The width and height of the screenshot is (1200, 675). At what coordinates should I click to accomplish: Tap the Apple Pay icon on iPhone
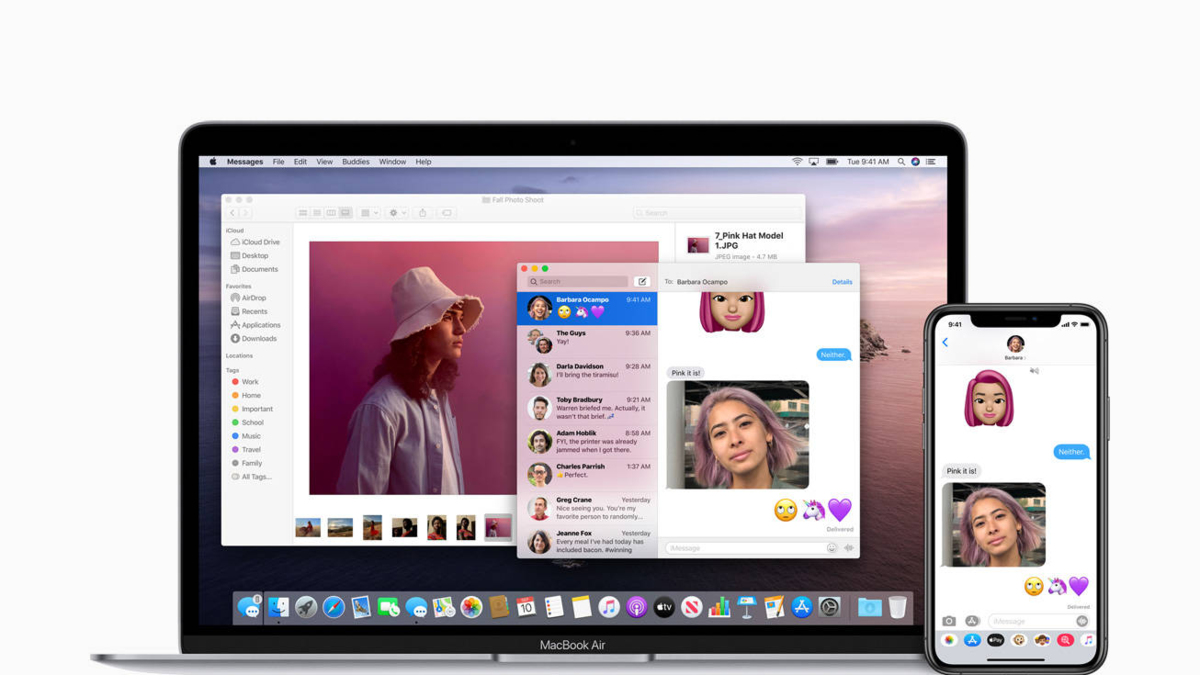(x=995, y=640)
